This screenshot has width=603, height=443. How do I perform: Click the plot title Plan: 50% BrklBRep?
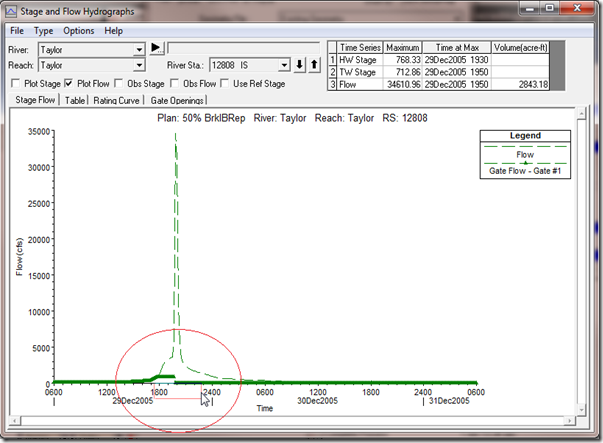[201, 118]
